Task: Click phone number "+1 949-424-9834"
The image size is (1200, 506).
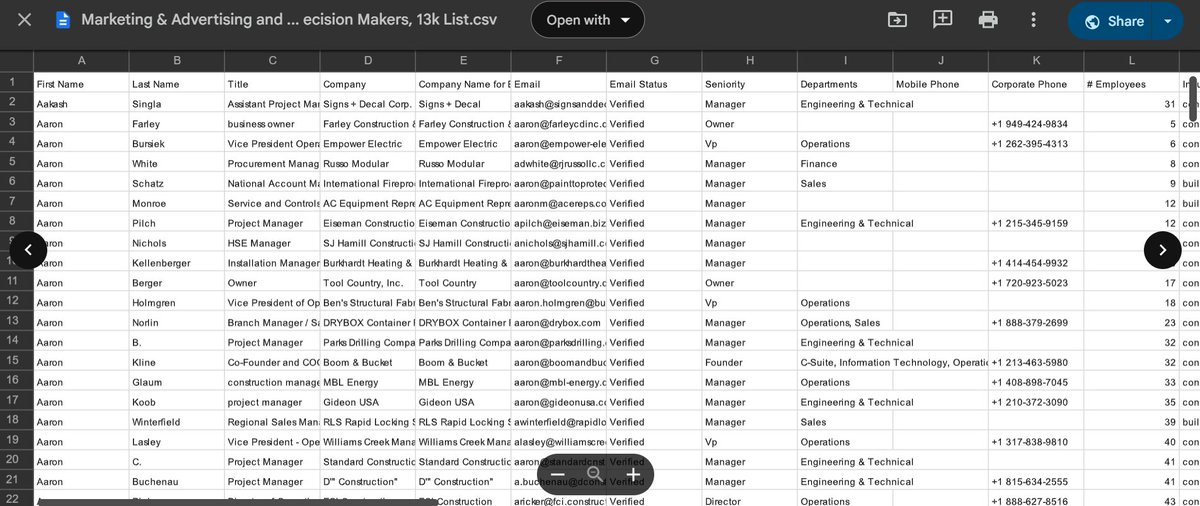Action: 1036,124
